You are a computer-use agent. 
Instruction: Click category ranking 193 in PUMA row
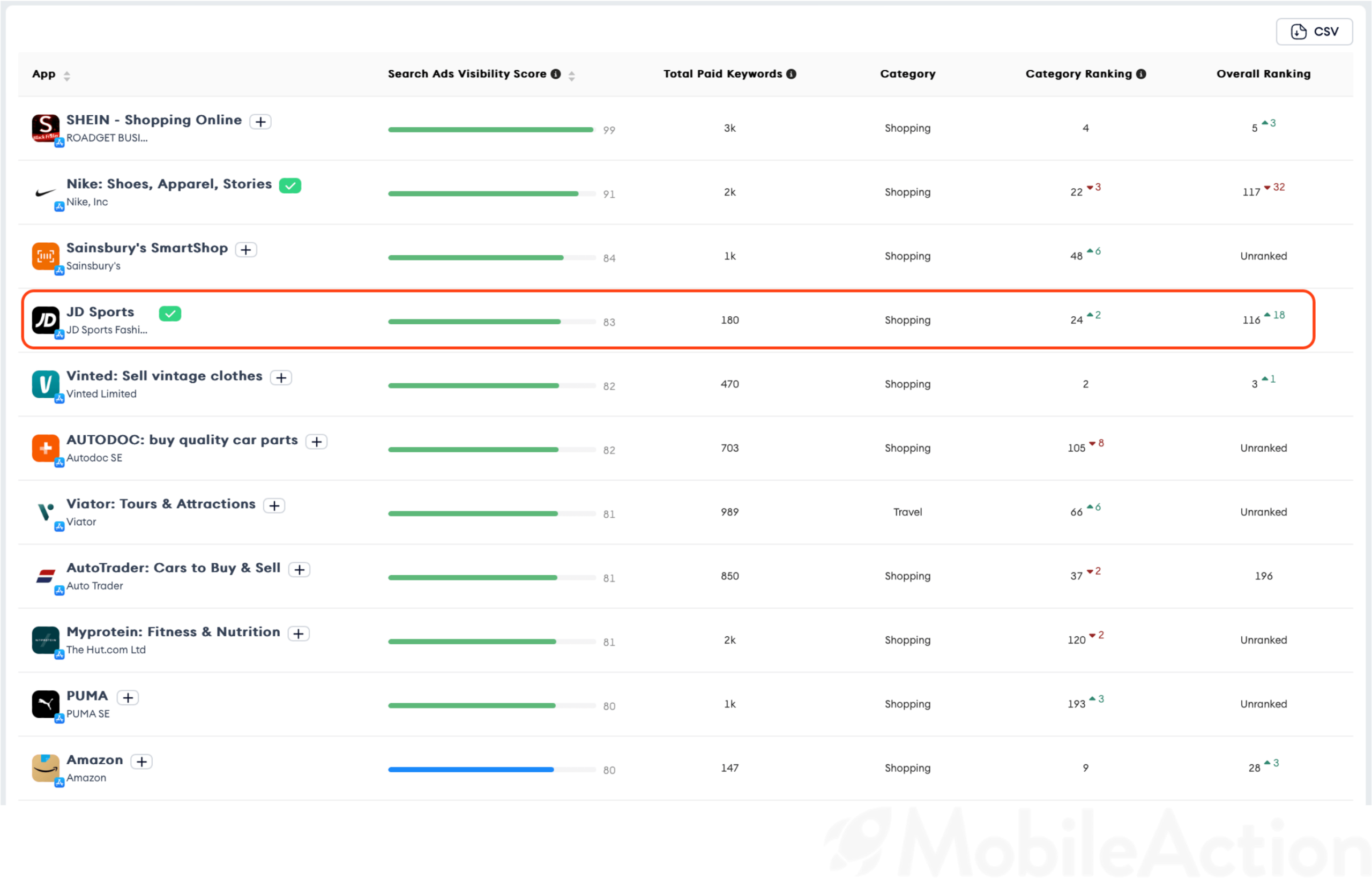[1076, 704]
